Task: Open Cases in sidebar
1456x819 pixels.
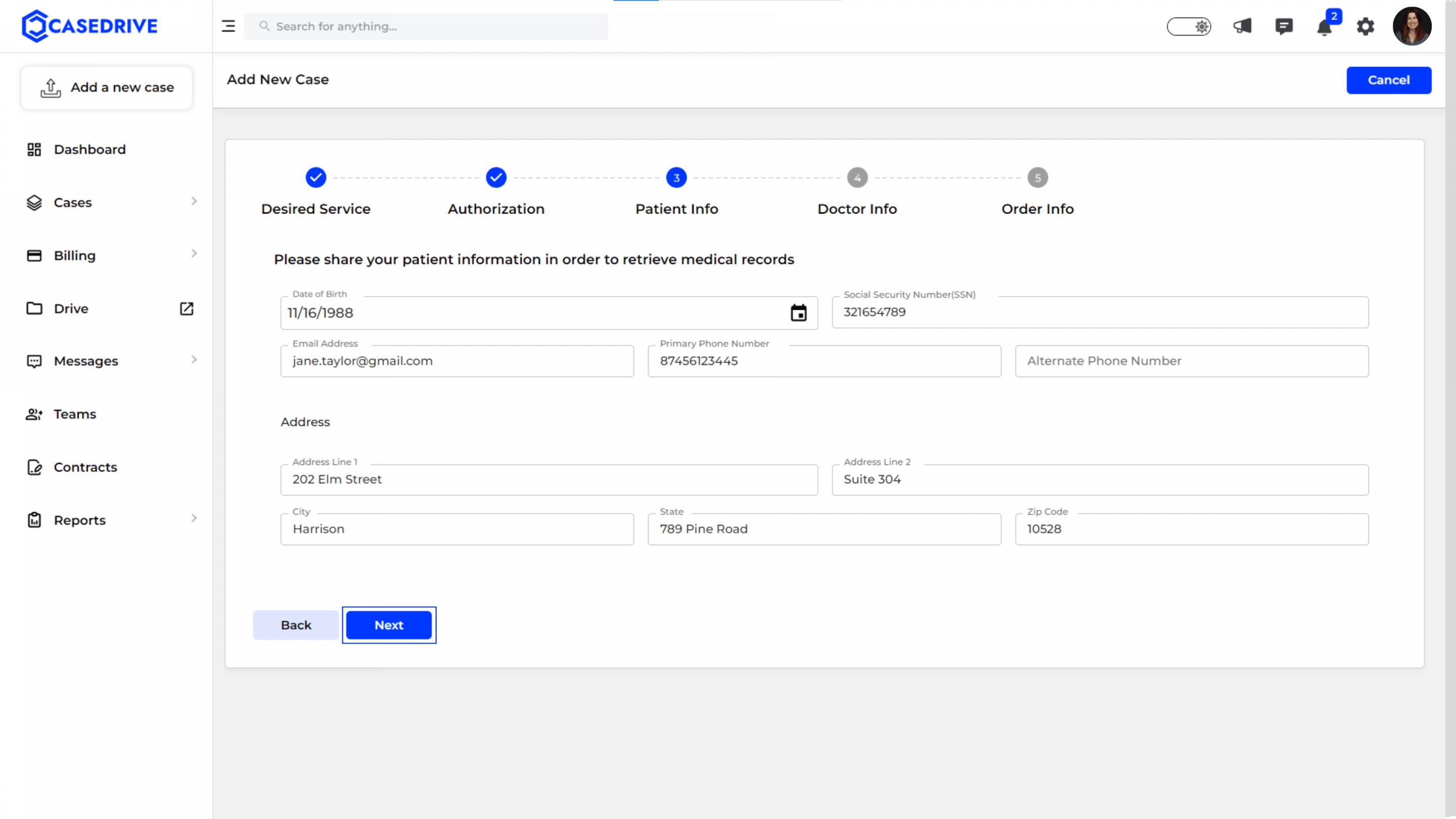Action: pos(72,202)
